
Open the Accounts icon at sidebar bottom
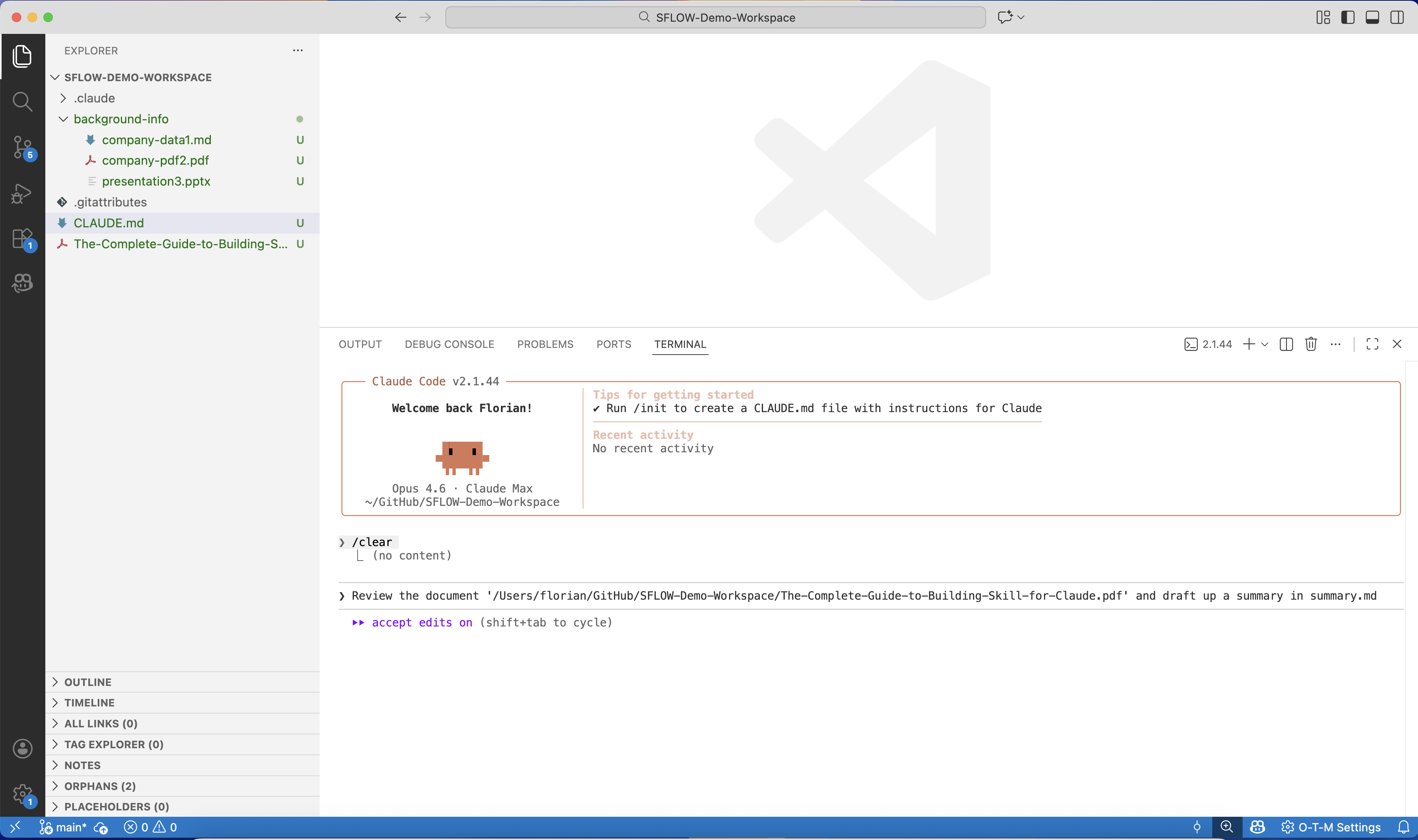click(x=22, y=748)
